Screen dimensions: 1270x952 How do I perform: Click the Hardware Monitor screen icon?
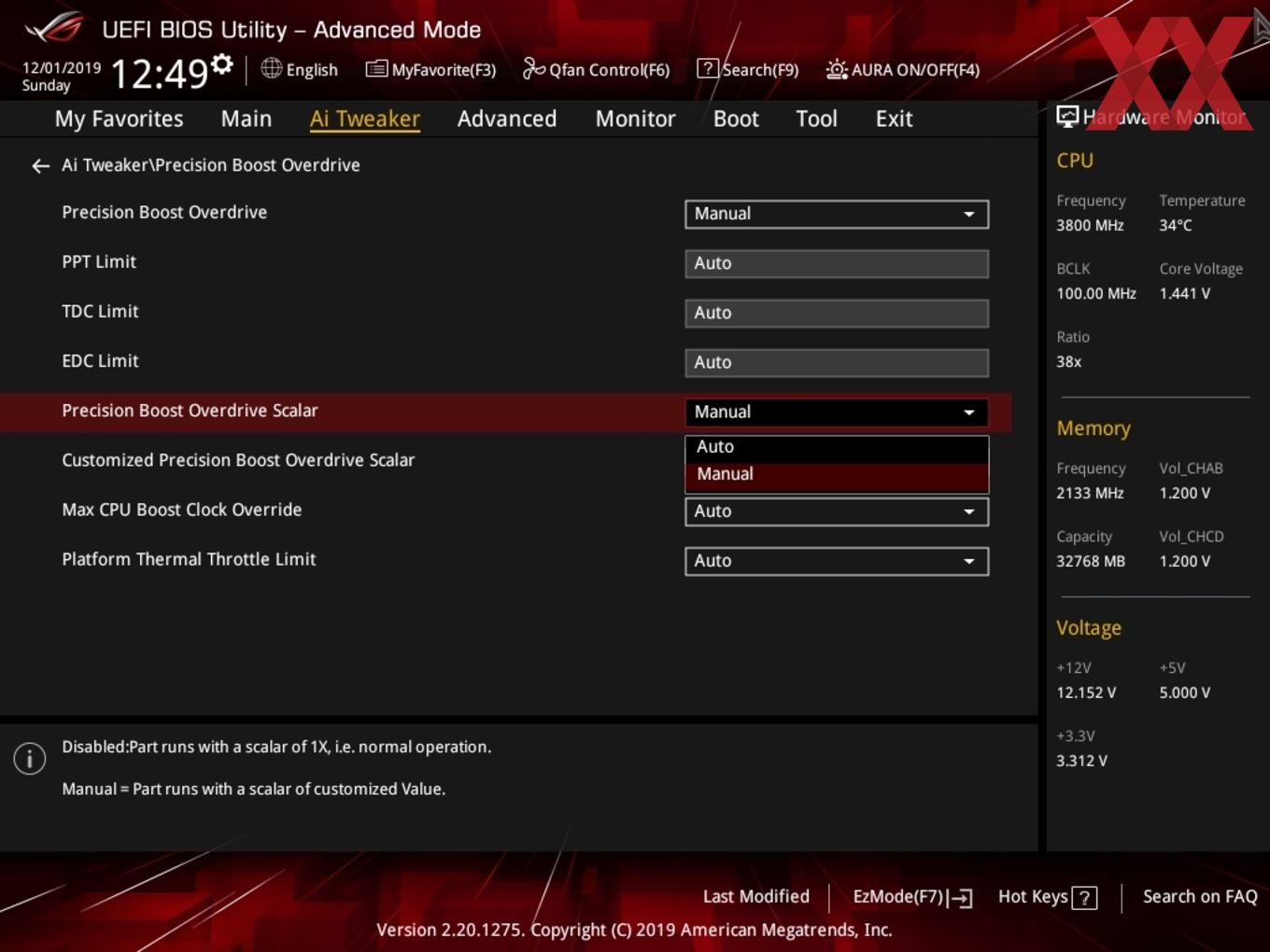point(1067,116)
